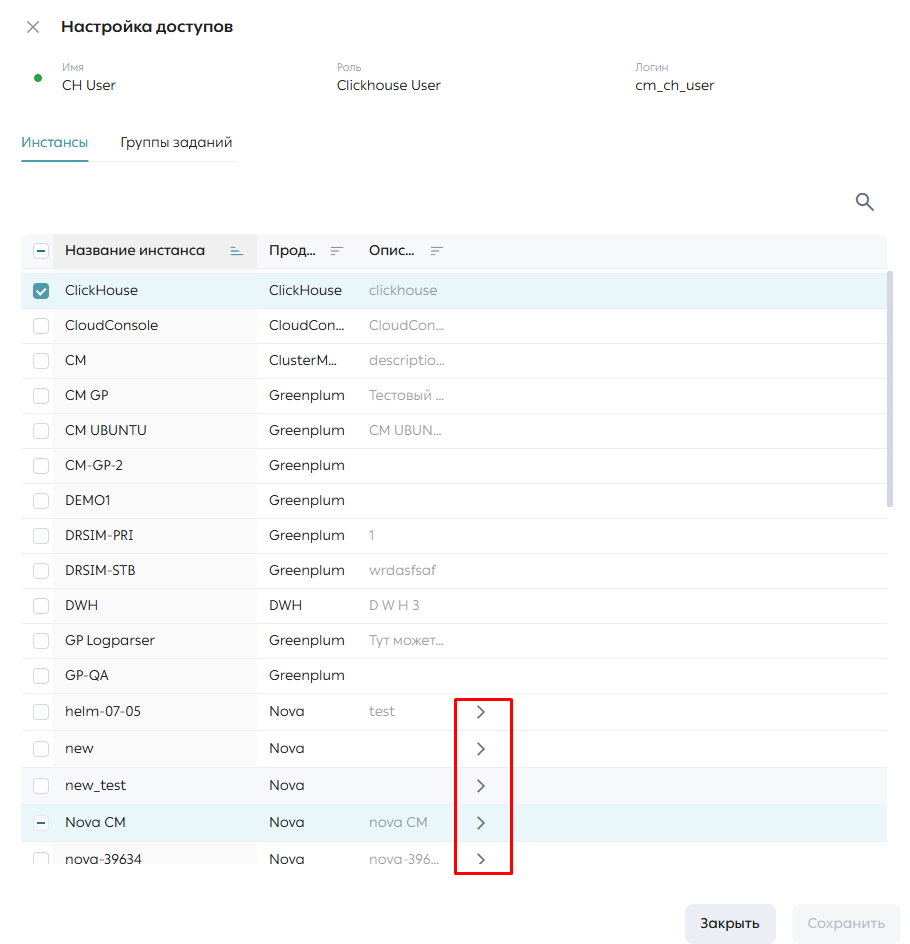Open the instance search magnifier
Viewport: 910px width, 944px height.
coord(864,202)
